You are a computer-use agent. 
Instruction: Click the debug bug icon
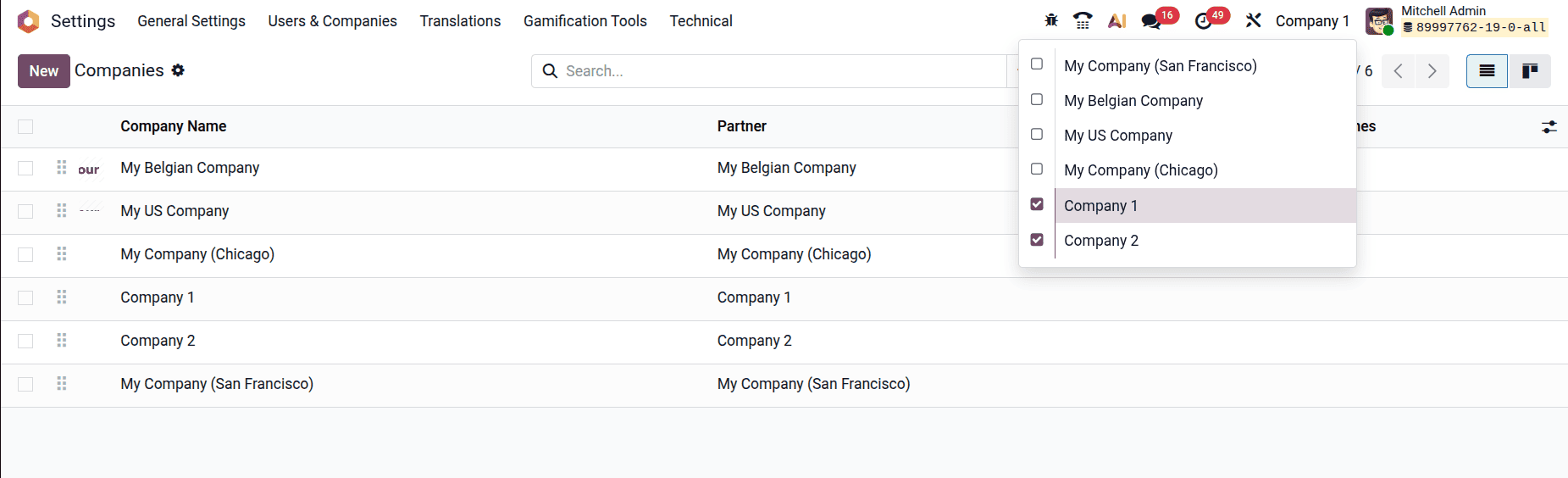coord(1051,20)
